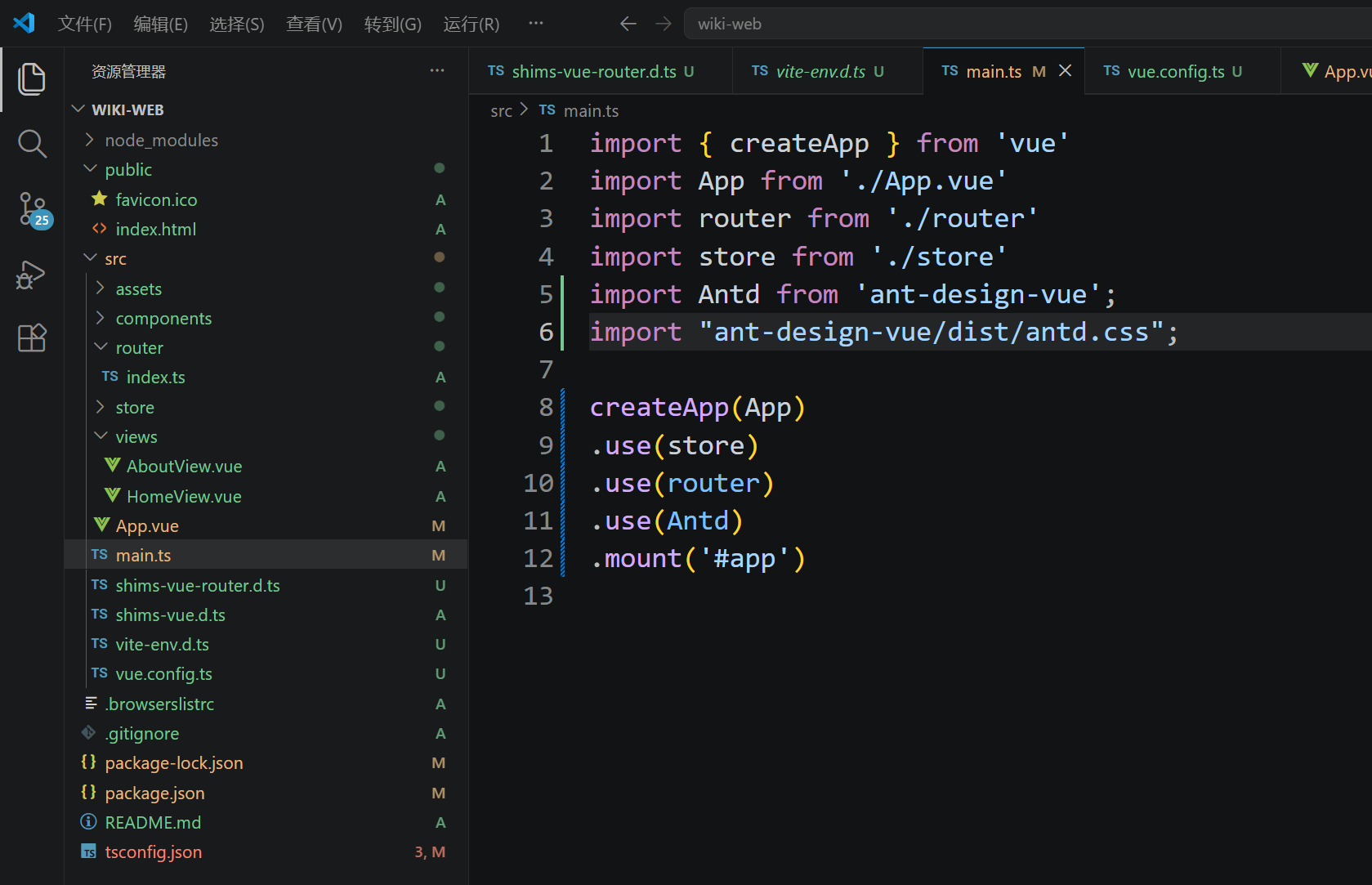Open package.json in the file tree

pos(154,793)
